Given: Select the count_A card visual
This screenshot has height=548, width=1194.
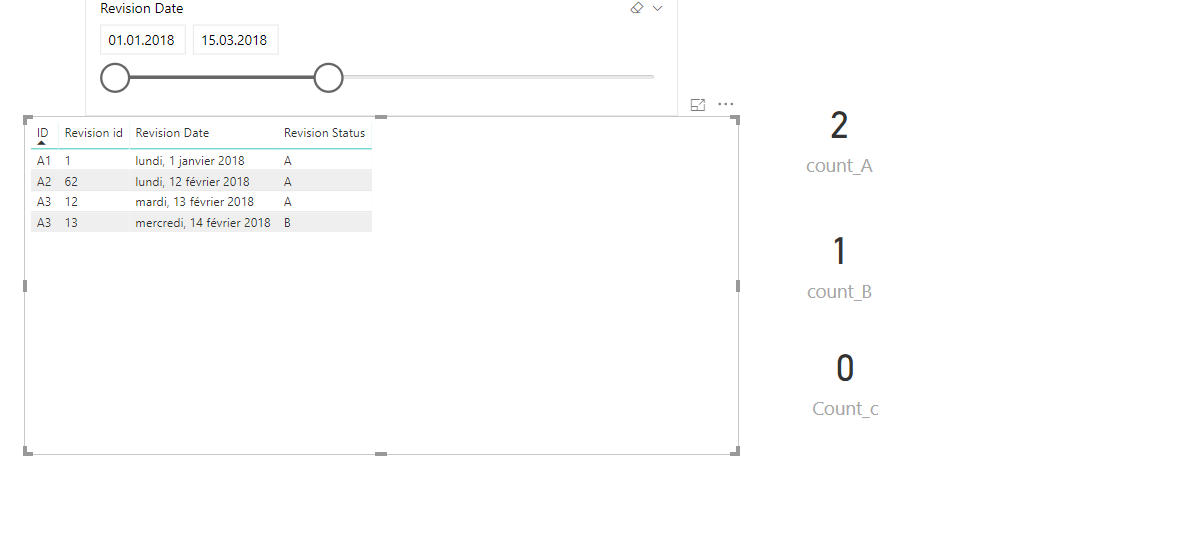Looking at the screenshot, I should (839, 142).
